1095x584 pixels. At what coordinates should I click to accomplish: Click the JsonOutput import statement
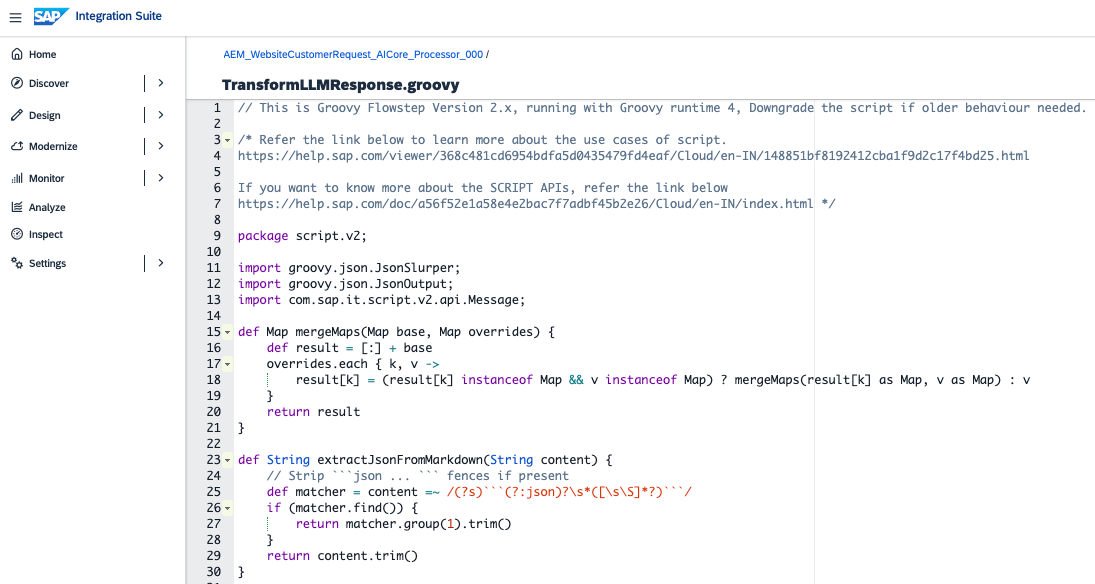(346, 284)
